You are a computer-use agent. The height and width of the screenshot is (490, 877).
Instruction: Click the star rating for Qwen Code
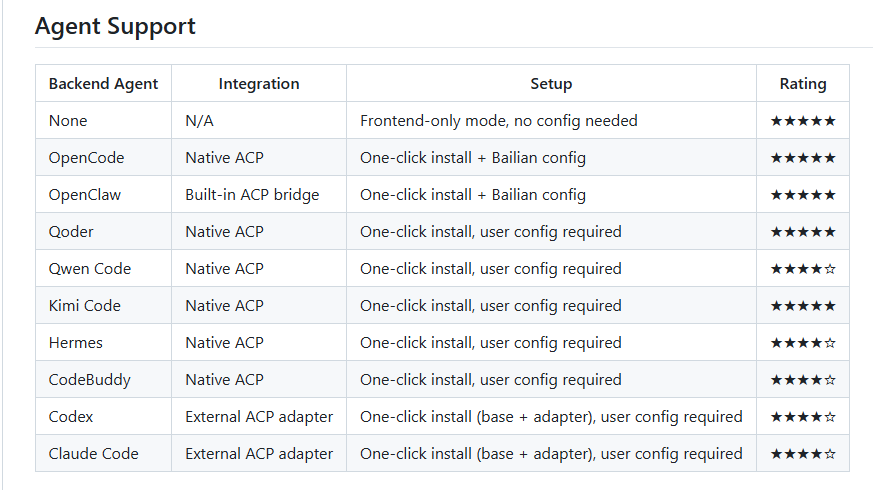click(x=803, y=269)
